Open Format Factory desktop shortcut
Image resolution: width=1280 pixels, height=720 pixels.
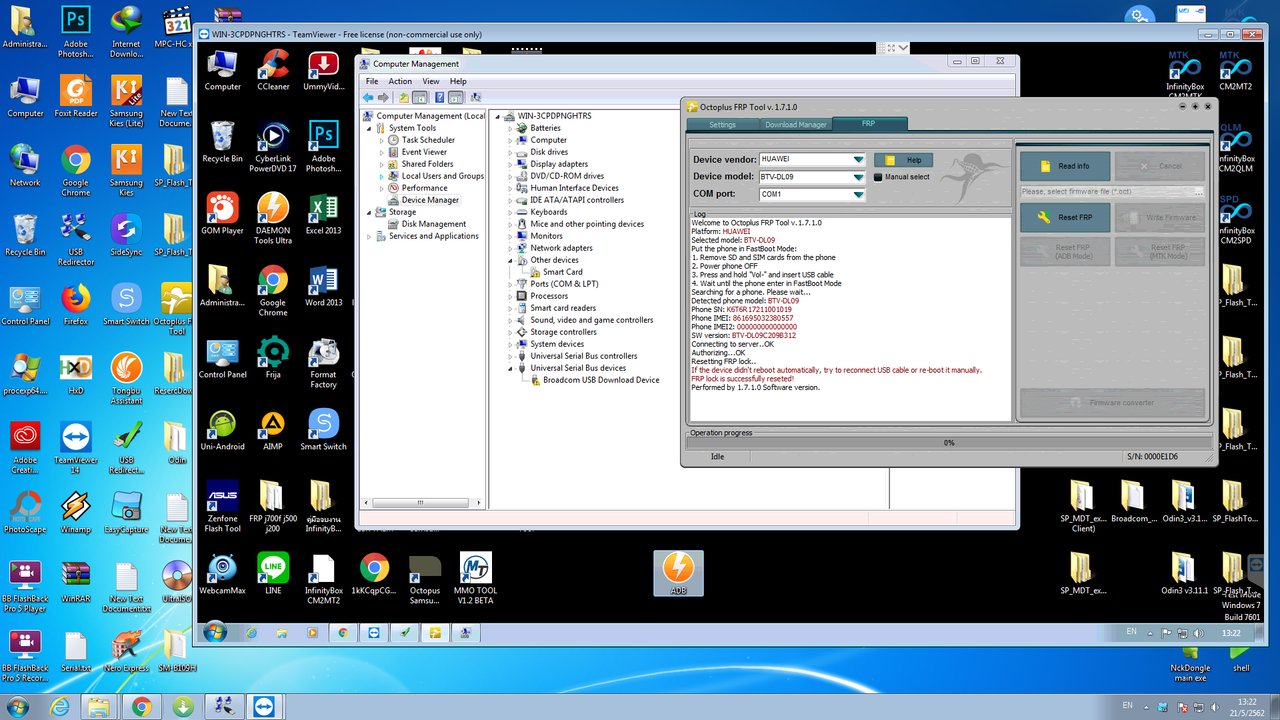[323, 363]
